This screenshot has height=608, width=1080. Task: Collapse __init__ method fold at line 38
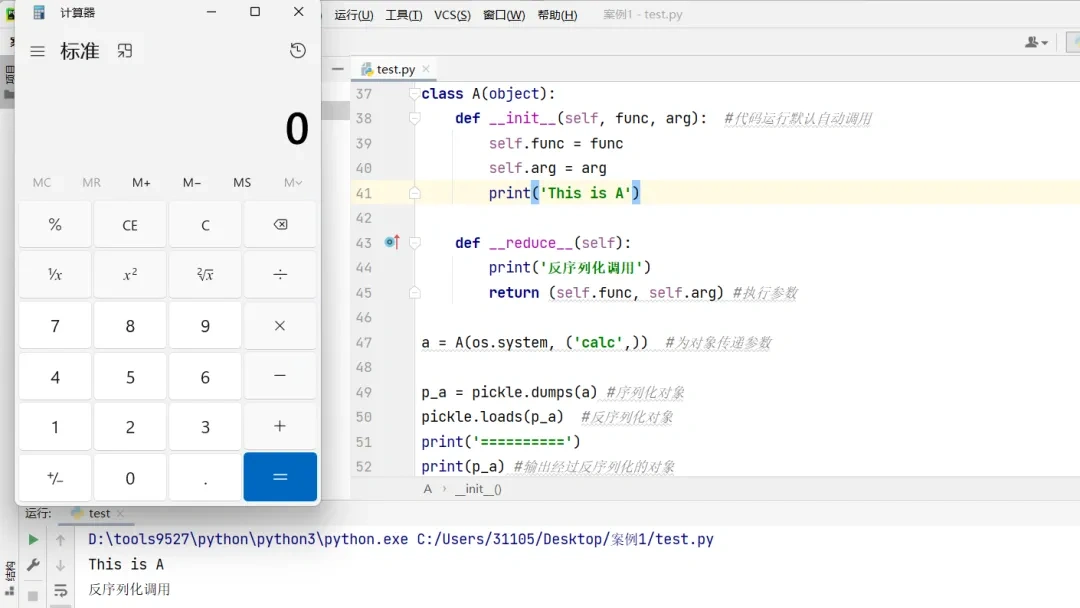[x=414, y=118]
